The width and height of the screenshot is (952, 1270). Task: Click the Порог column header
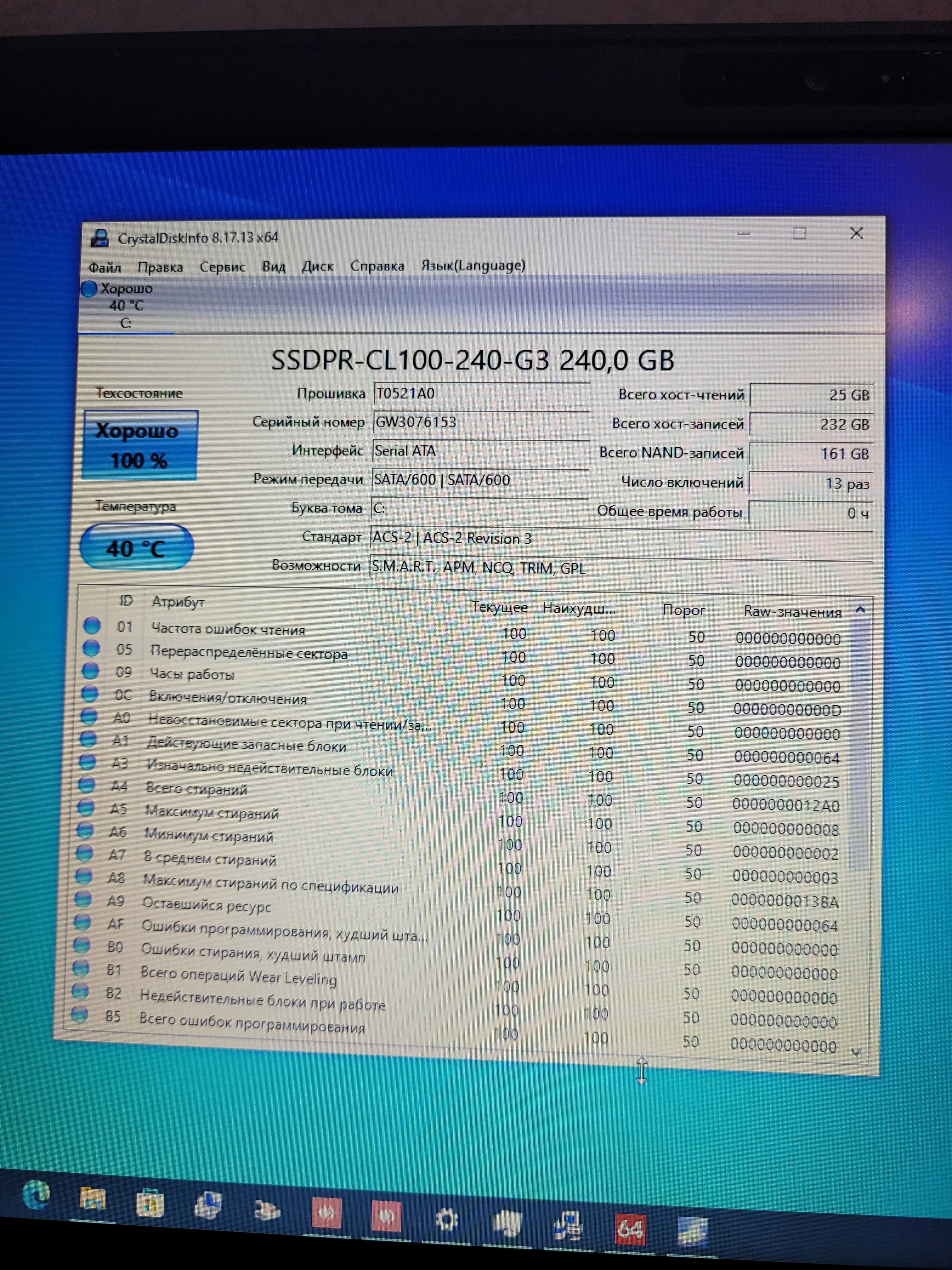(683, 610)
